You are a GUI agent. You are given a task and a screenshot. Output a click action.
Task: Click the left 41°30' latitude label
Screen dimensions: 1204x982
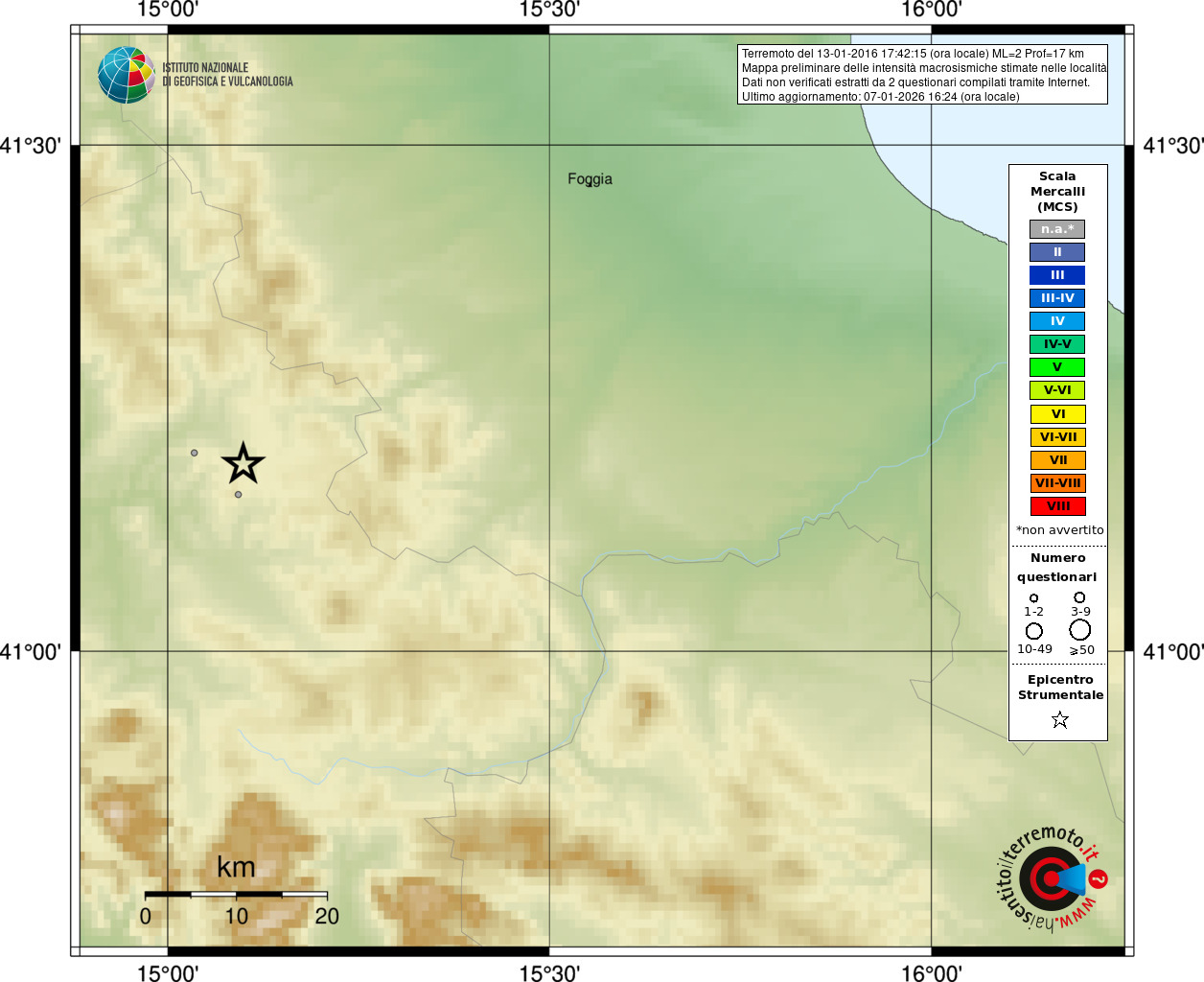[x=31, y=146]
